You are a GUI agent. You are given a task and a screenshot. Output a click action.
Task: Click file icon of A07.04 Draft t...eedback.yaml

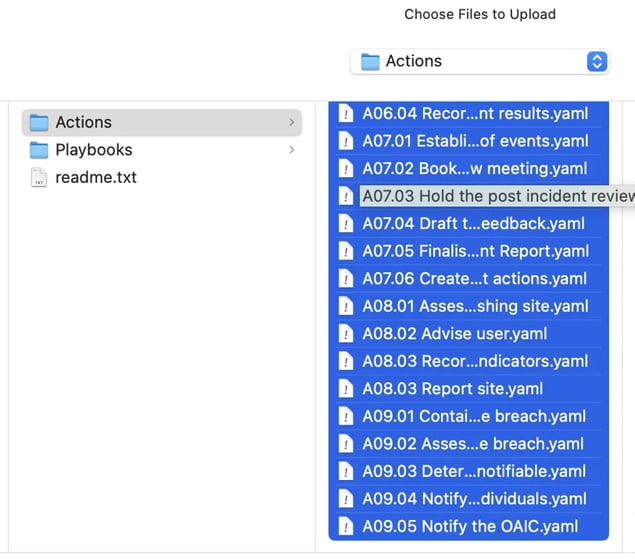click(x=345, y=224)
